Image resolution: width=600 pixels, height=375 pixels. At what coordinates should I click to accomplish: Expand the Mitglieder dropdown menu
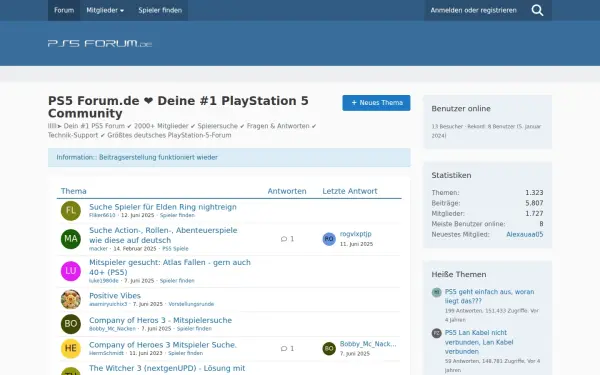(105, 10)
